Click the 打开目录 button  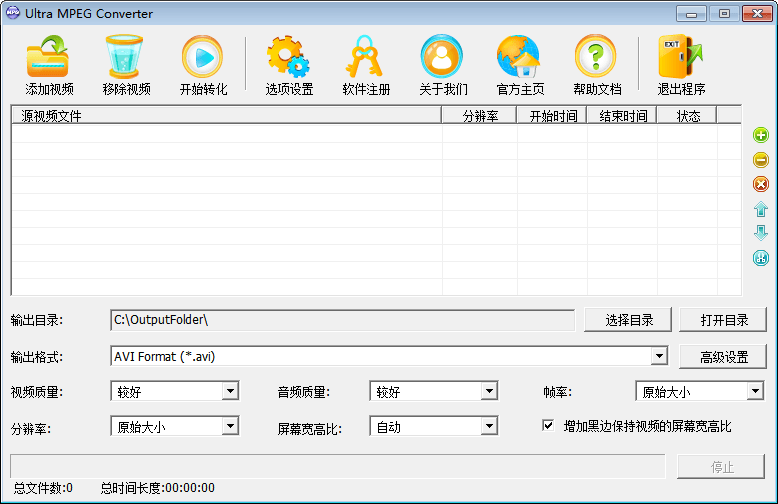tap(723, 320)
